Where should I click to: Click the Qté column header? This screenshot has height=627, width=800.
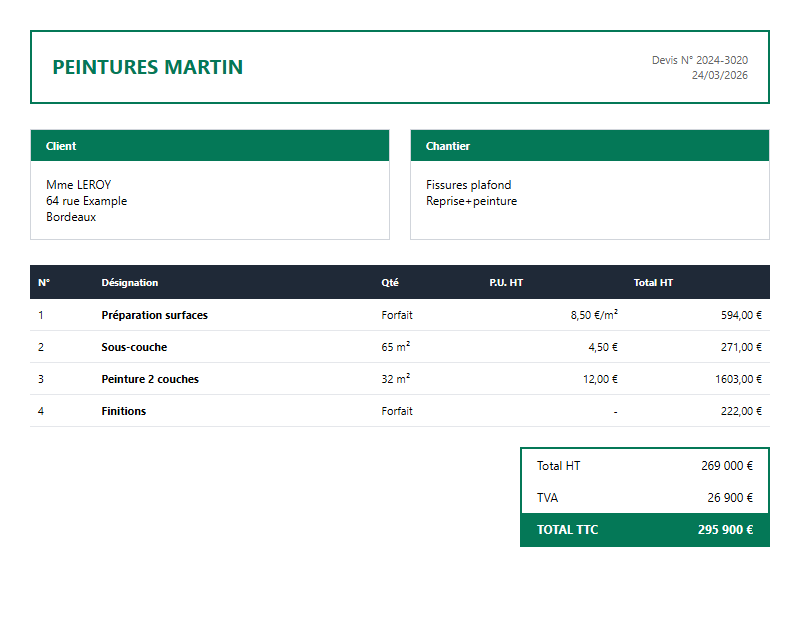[389, 283]
